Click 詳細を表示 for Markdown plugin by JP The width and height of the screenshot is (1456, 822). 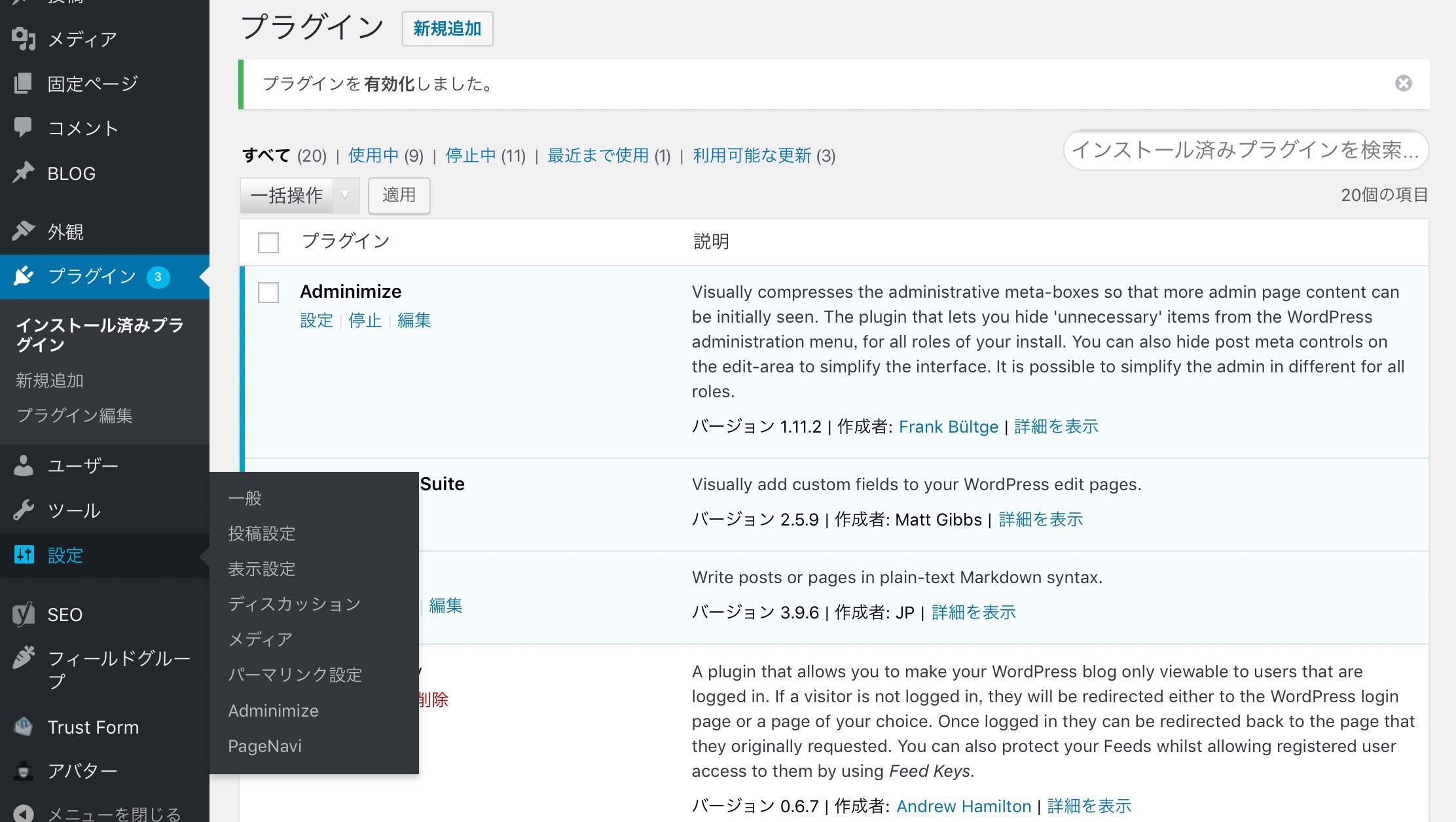pyautogui.click(x=974, y=613)
